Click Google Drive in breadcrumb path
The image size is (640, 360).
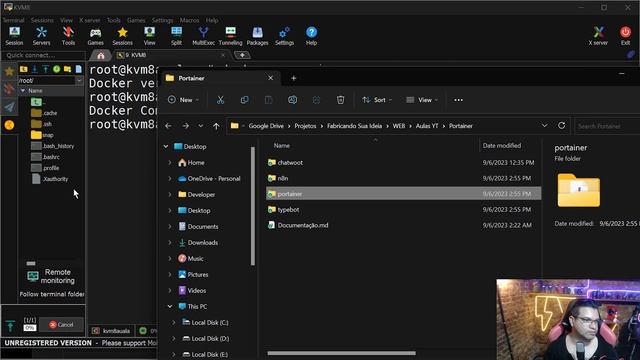click(266, 126)
